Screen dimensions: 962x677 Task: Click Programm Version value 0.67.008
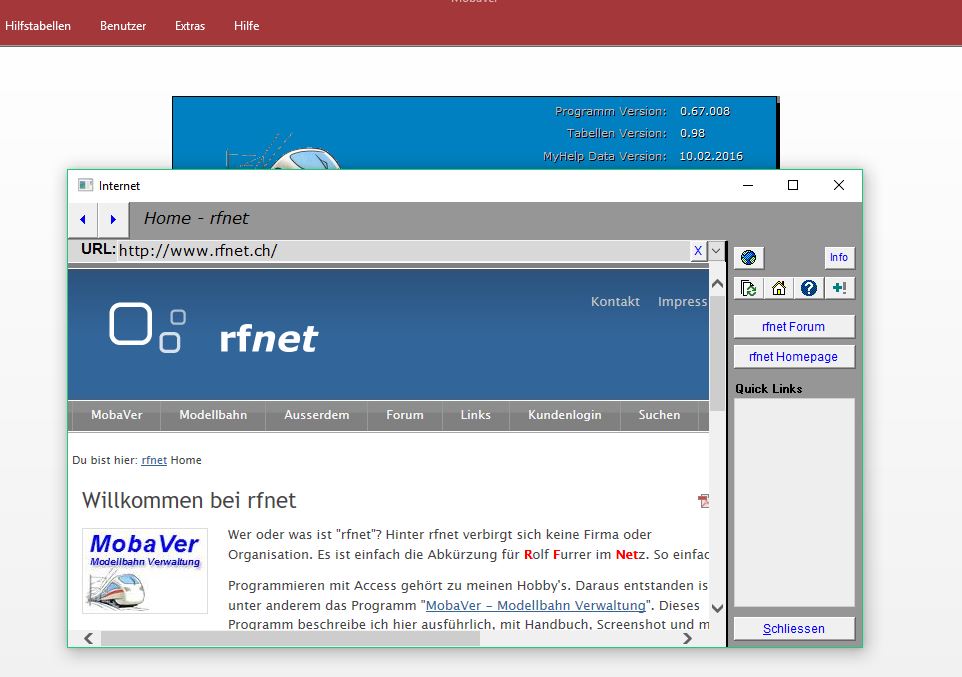[705, 111]
